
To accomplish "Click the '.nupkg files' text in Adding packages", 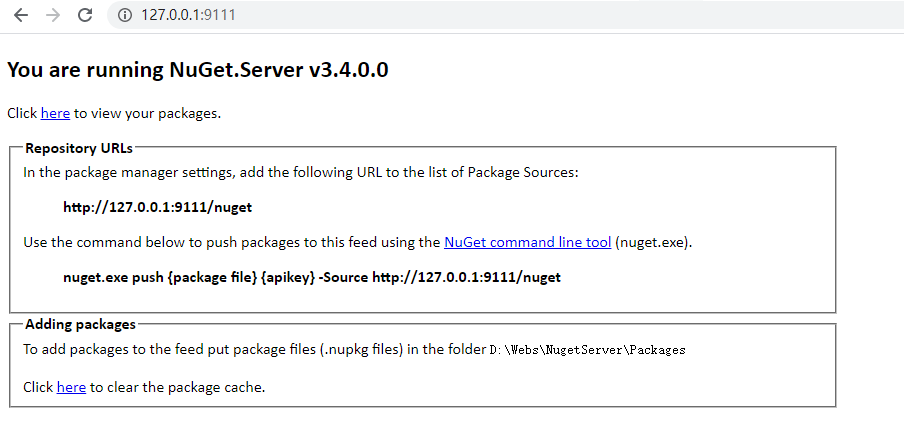I will (361, 349).
